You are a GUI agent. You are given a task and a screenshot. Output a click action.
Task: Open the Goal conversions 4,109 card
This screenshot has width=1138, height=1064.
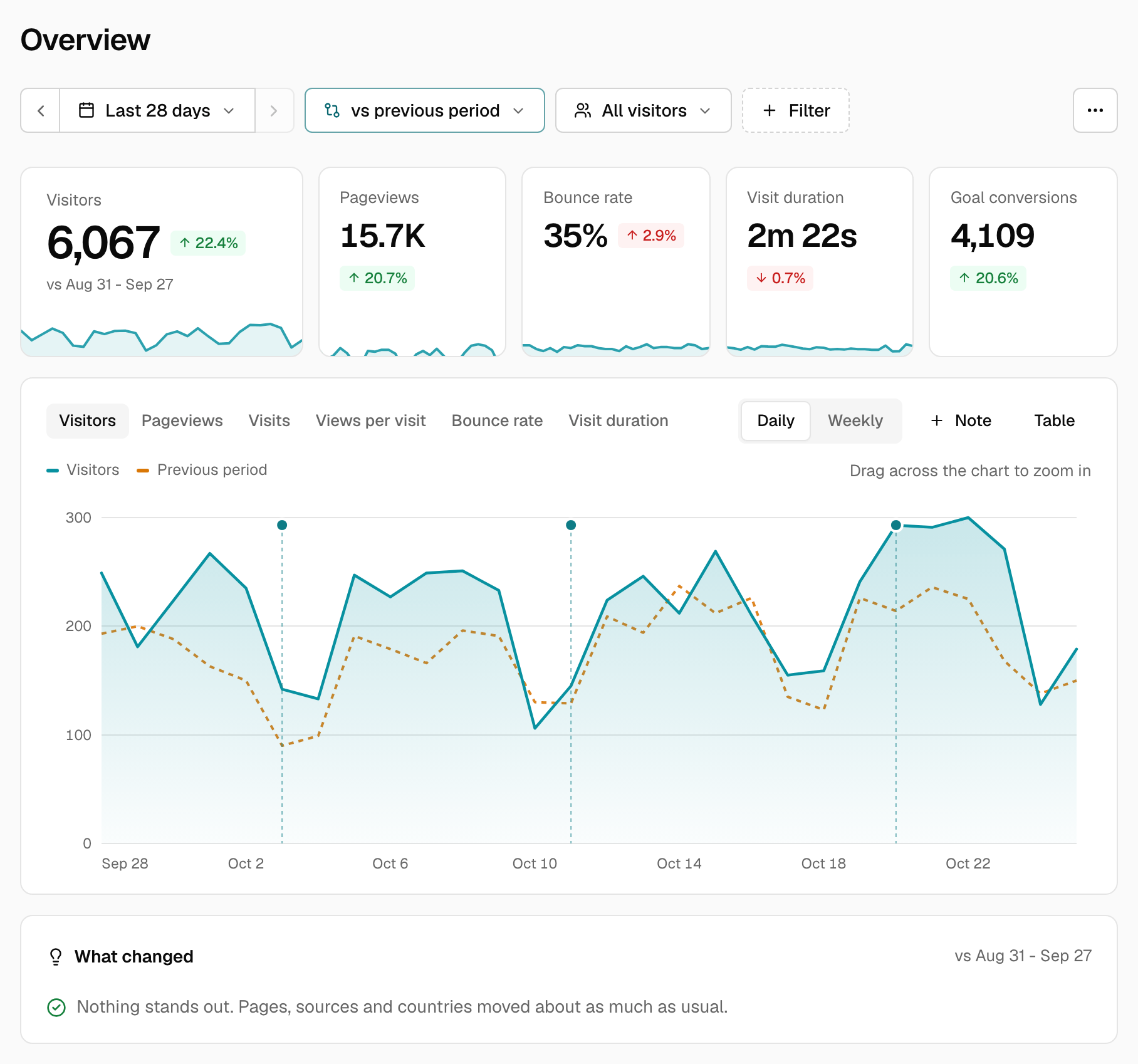tap(1023, 262)
